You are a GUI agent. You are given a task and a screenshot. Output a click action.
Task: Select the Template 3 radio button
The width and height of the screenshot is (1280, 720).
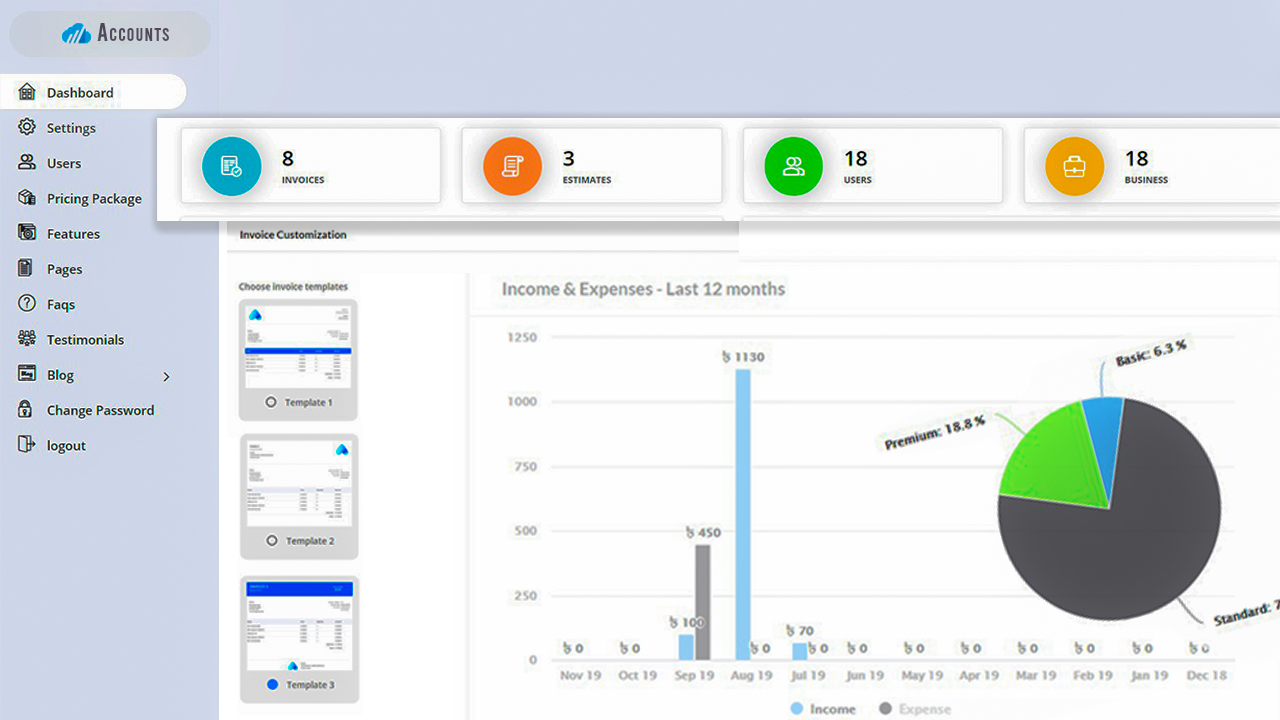(x=271, y=685)
